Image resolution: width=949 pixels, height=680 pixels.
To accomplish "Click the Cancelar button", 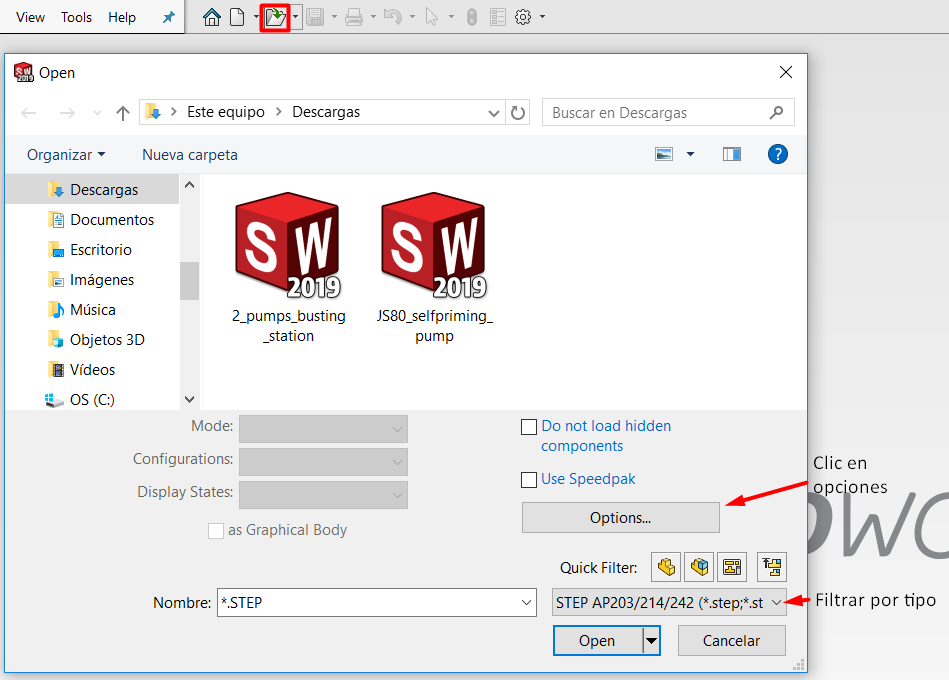I will point(732,641).
